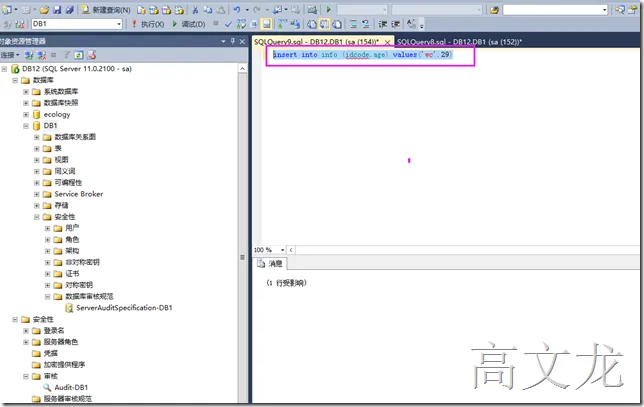The height and width of the screenshot is (407, 644).
Task: Select ServerAuditSpecification-DB1 item
Action: 124,308
